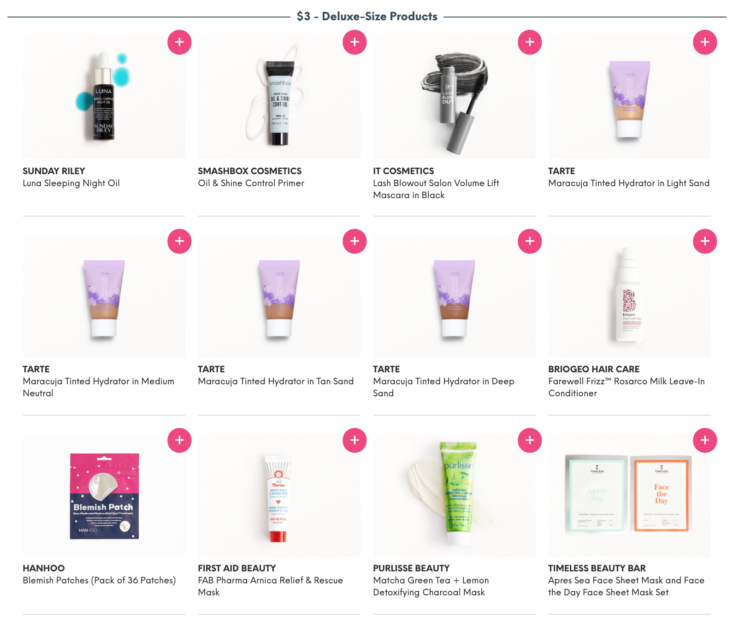Image resolution: width=733 pixels, height=623 pixels.
Task: Open the Briogeo spray bottle product image
Action: tap(629, 296)
